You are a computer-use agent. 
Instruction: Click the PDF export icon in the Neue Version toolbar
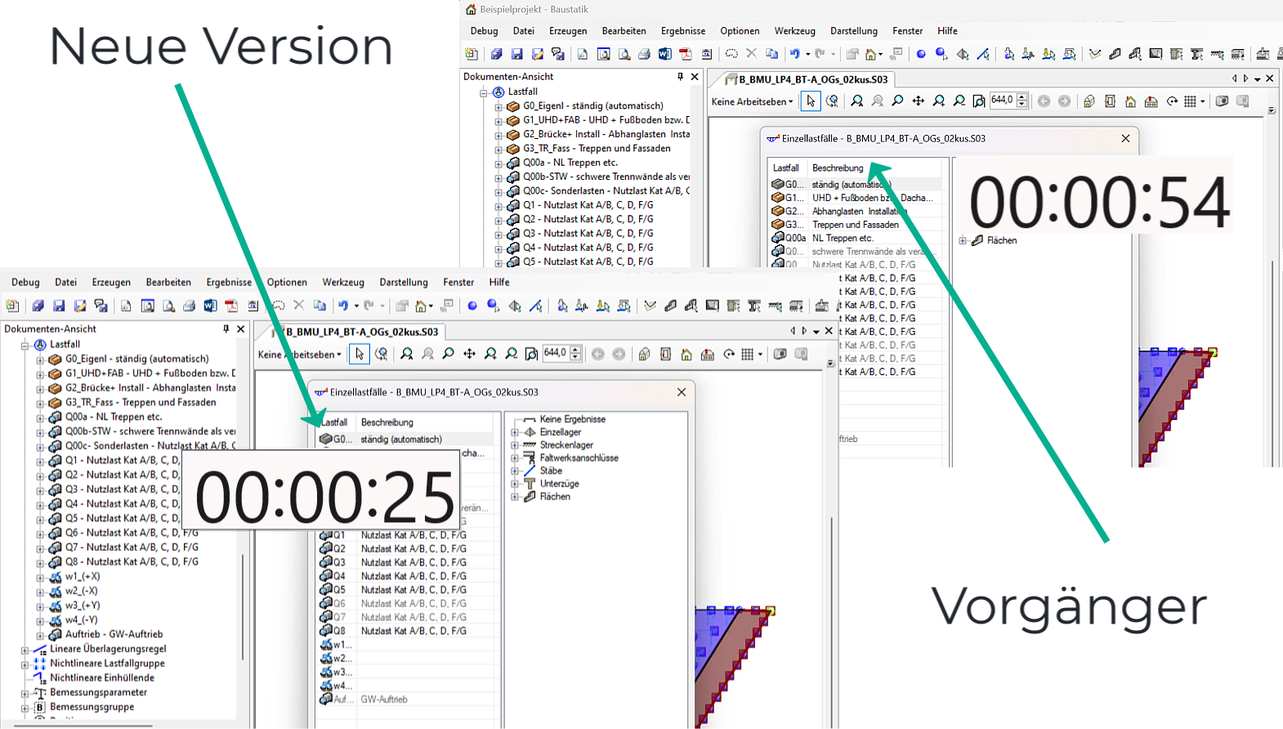coord(231,306)
